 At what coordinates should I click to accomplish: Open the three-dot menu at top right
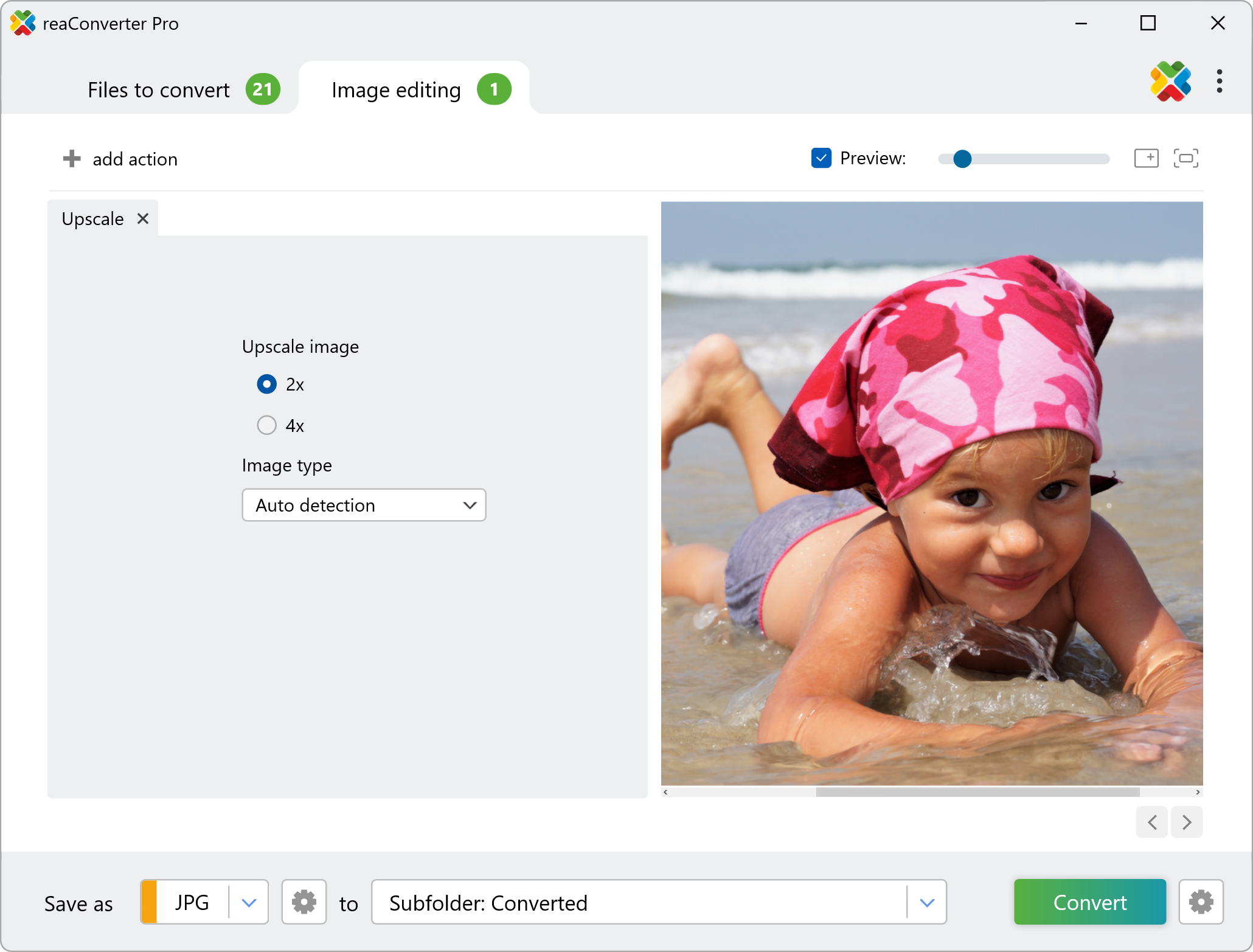(1219, 82)
